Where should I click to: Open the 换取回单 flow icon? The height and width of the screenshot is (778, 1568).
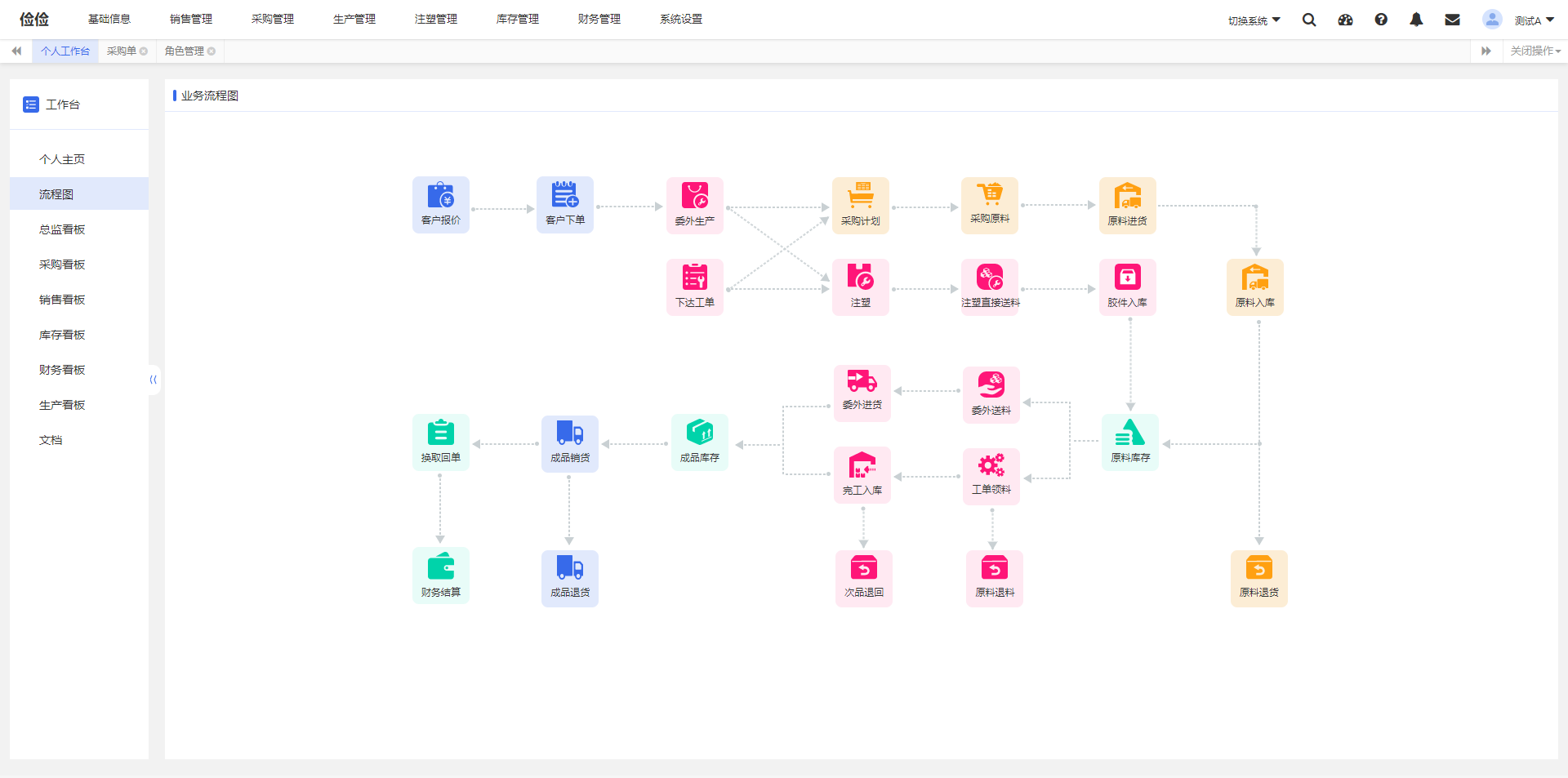click(x=441, y=442)
